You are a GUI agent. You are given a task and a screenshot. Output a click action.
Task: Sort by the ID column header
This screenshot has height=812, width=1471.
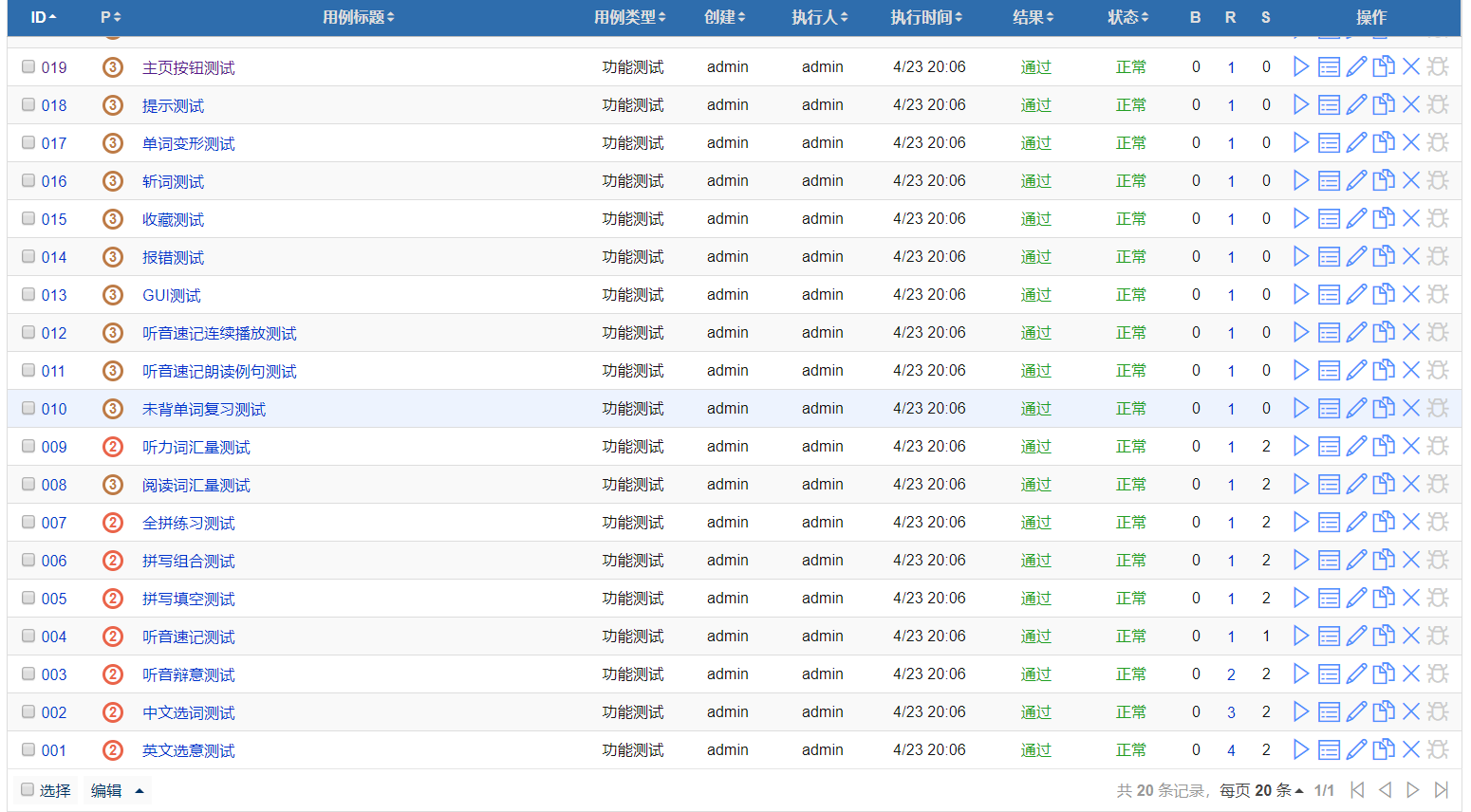click(43, 17)
